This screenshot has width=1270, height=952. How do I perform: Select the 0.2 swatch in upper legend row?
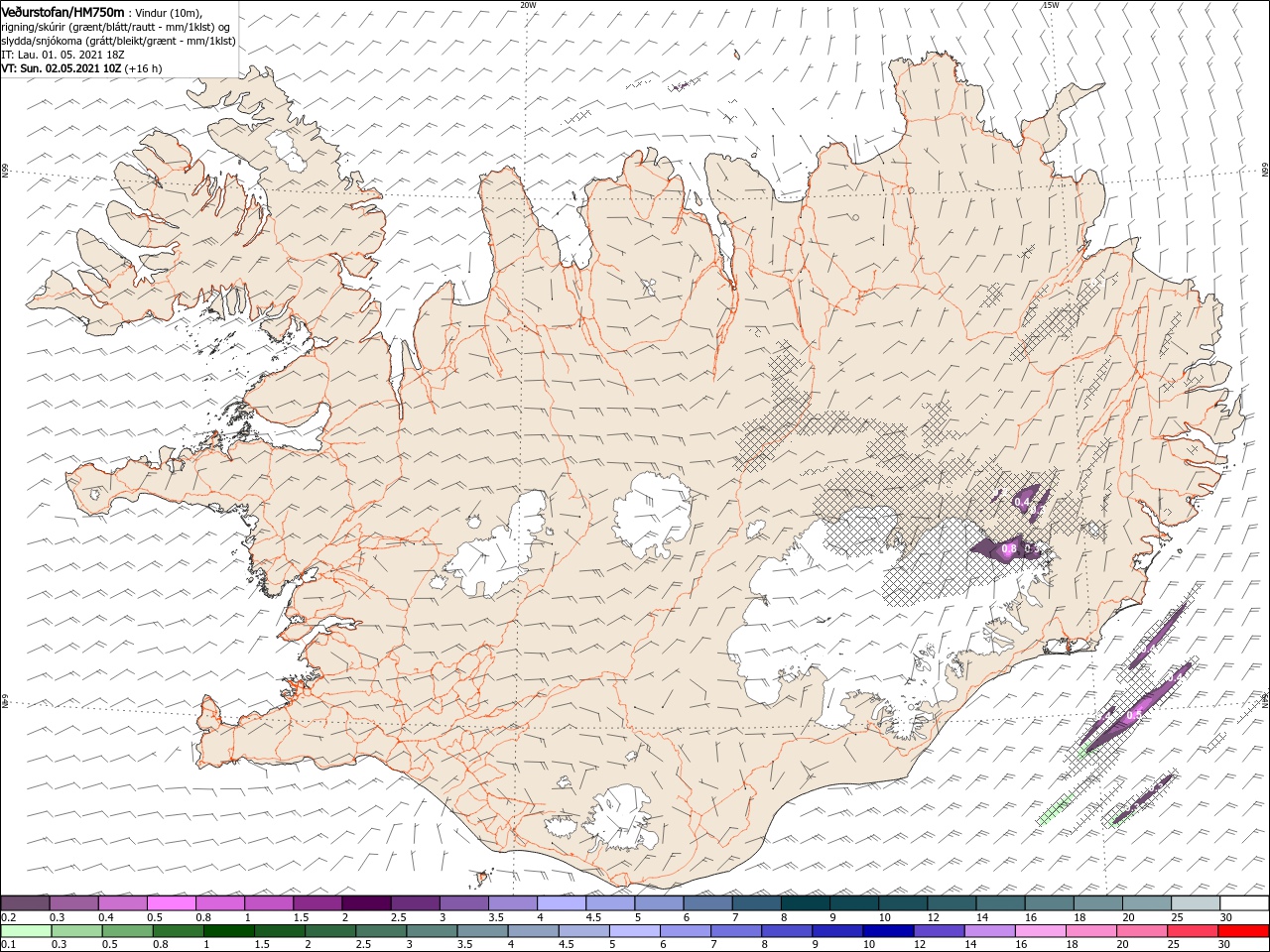pos(25,902)
